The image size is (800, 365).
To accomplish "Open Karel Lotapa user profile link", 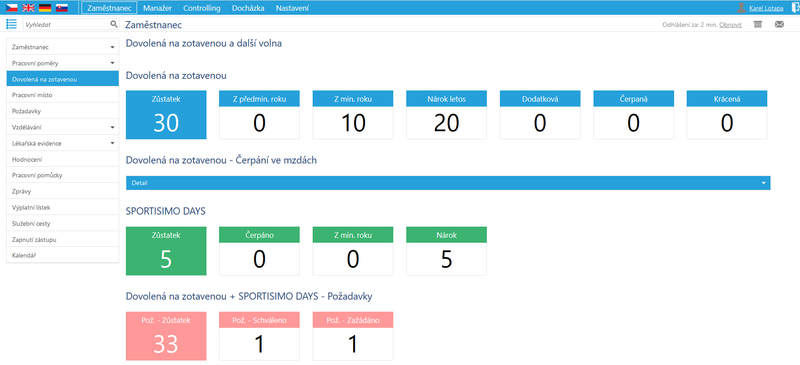I will click(x=767, y=8).
